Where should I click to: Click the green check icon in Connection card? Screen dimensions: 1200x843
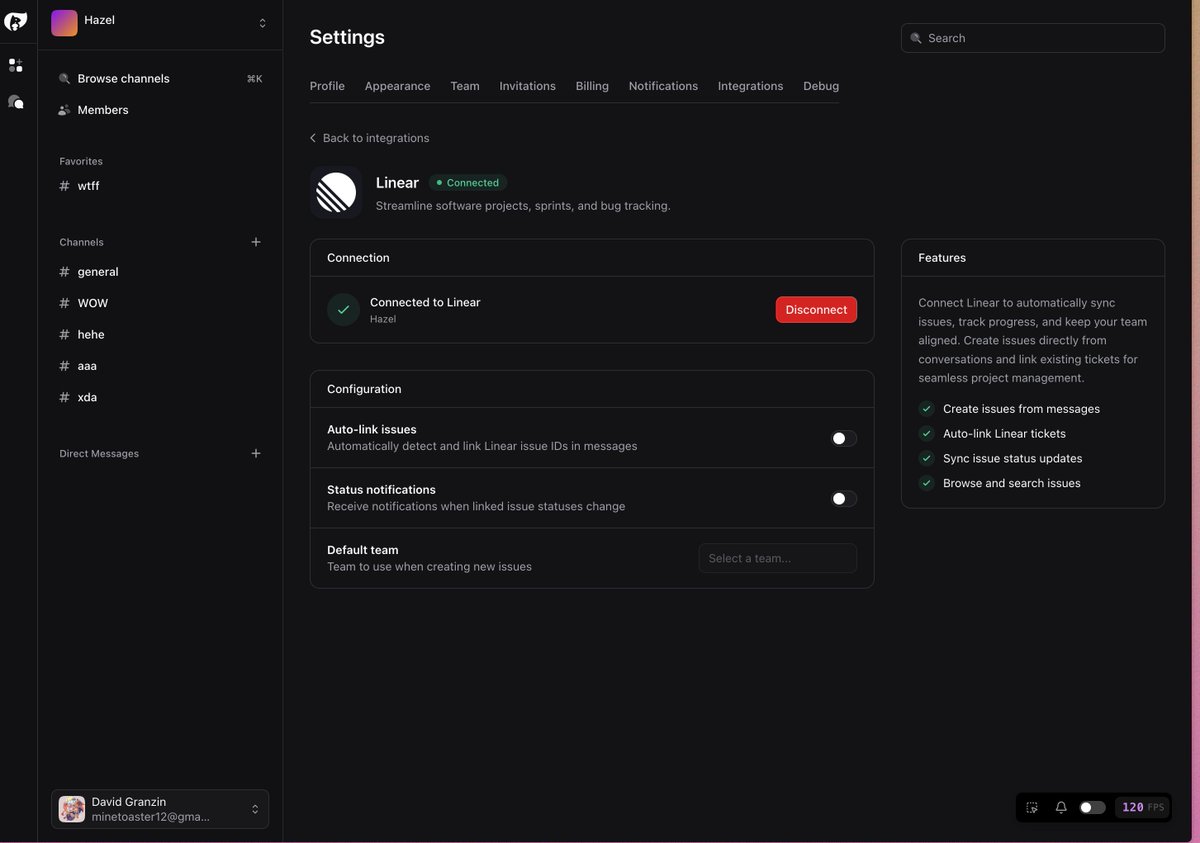tap(343, 310)
